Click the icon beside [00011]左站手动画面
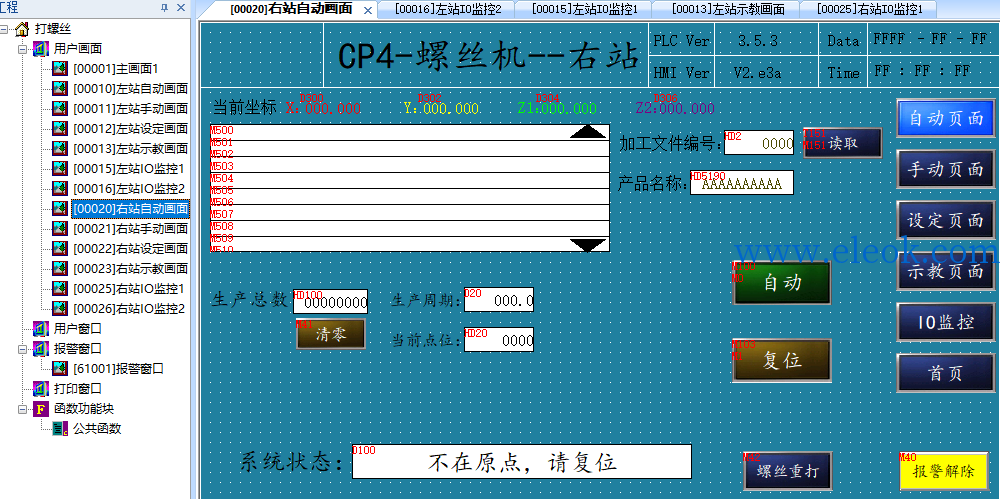Screen dimensions: 1000x499 coord(60,108)
